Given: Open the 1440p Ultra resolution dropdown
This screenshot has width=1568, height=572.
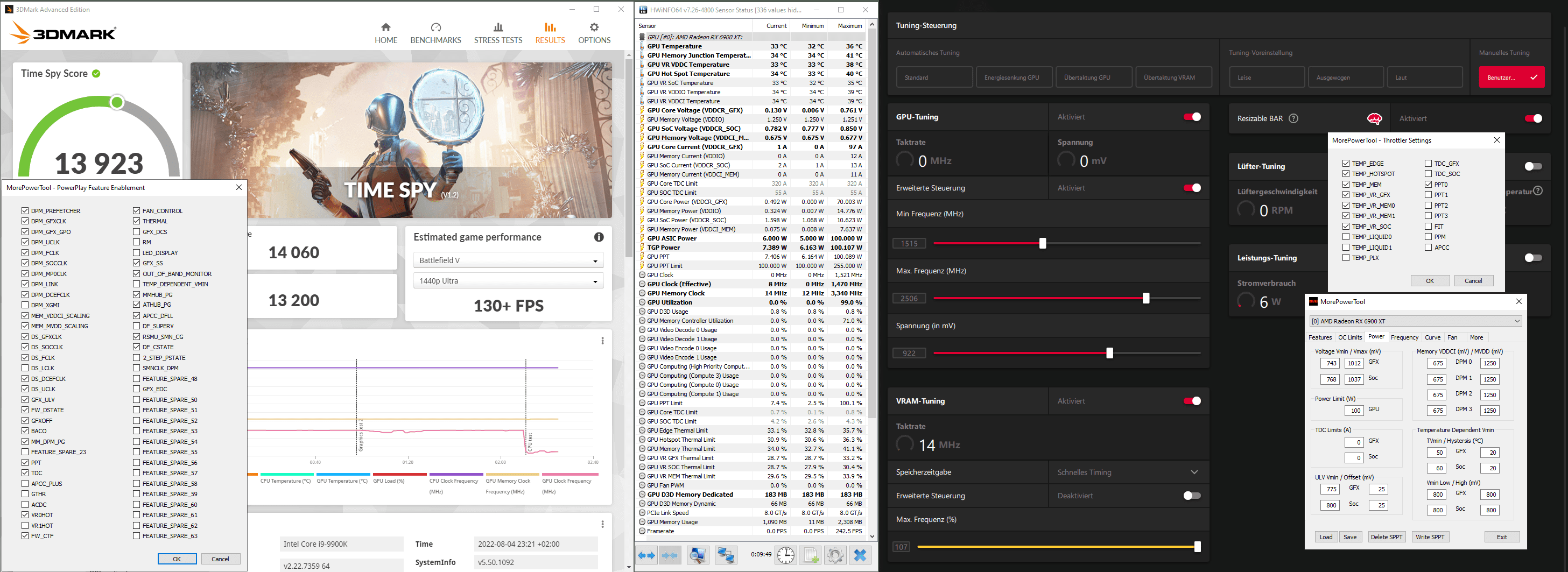Looking at the screenshot, I should click(x=508, y=281).
